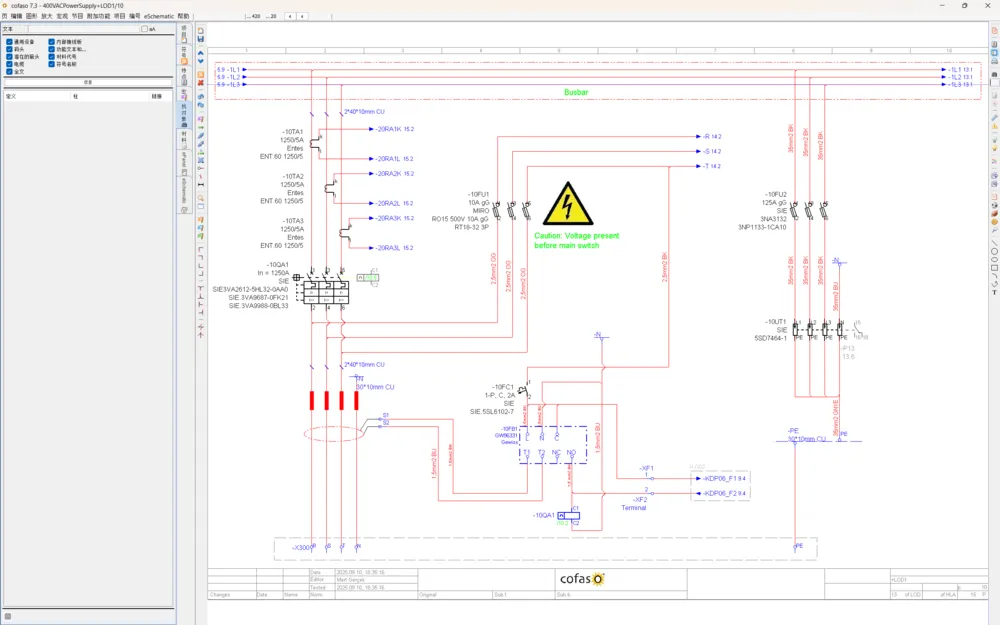The width and height of the screenshot is (1000, 625).
Task: Select the rectangle drawing tool
Action: point(994,268)
